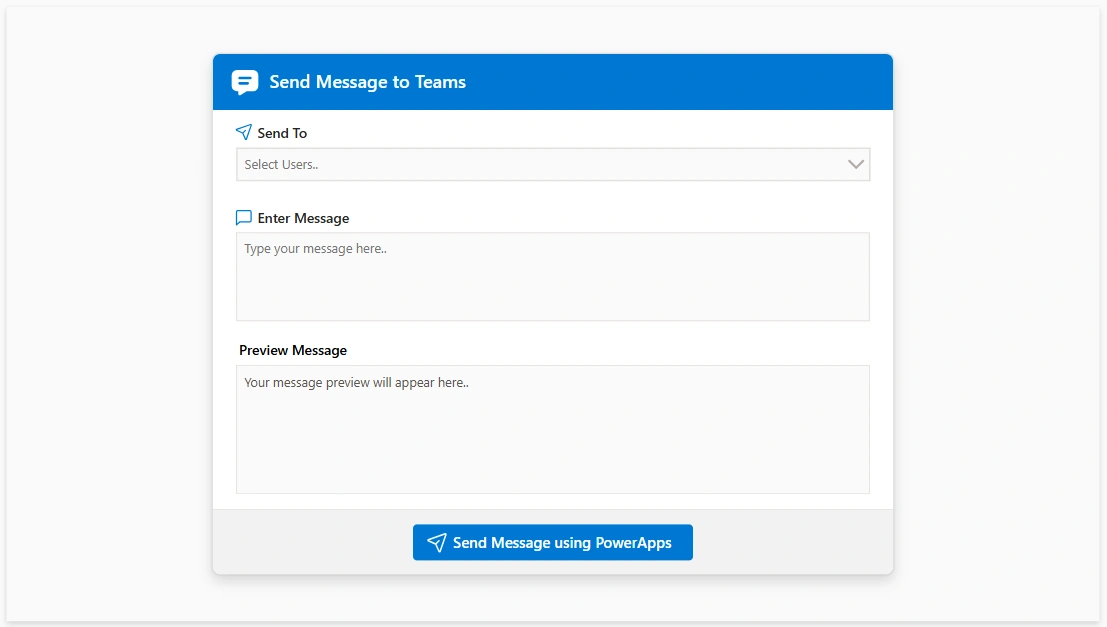Click the Send Message to Teams title
The width and height of the screenshot is (1107, 627).
click(x=368, y=82)
